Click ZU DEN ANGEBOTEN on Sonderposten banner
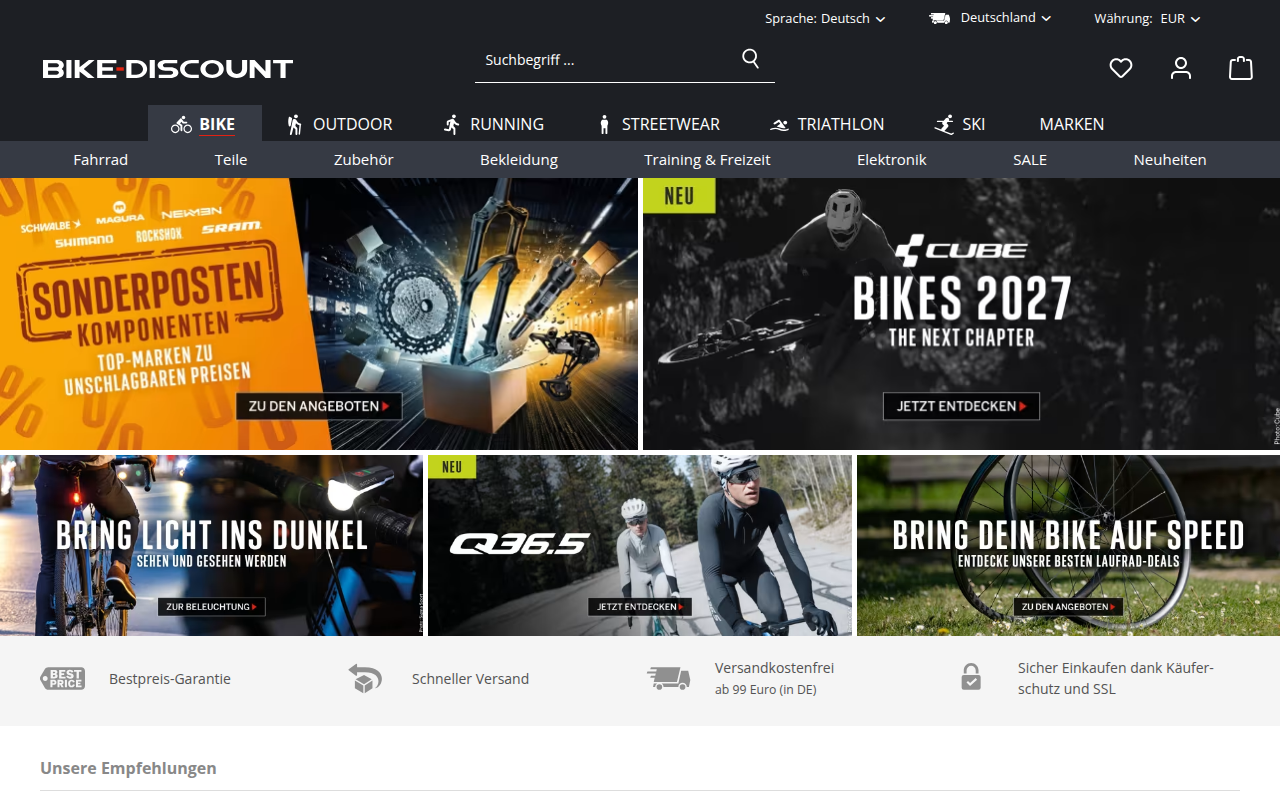1280x800 pixels. (x=319, y=406)
